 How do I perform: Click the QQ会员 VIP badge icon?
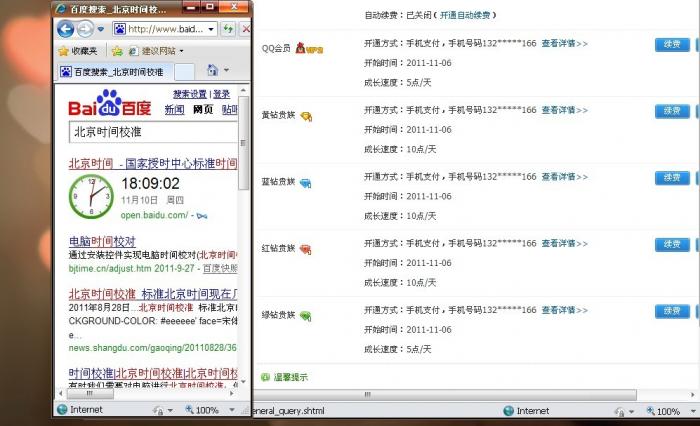[x=309, y=48]
